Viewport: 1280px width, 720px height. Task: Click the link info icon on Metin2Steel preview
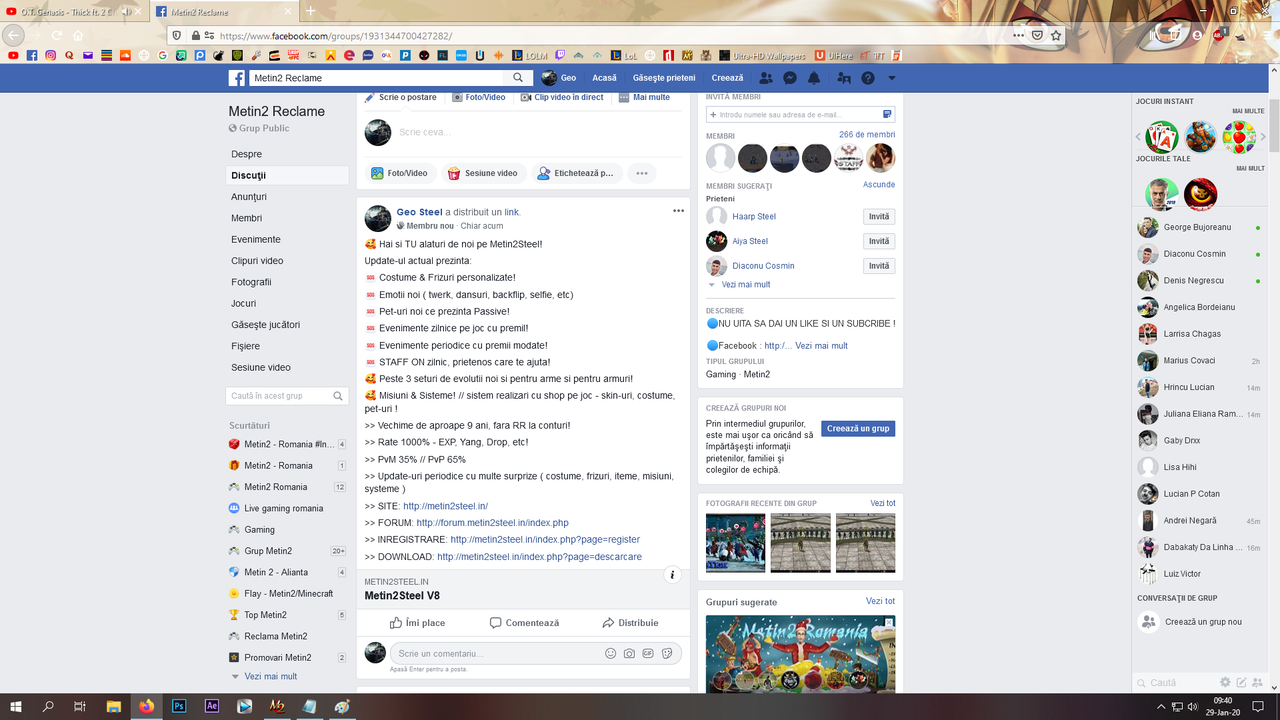click(x=673, y=575)
